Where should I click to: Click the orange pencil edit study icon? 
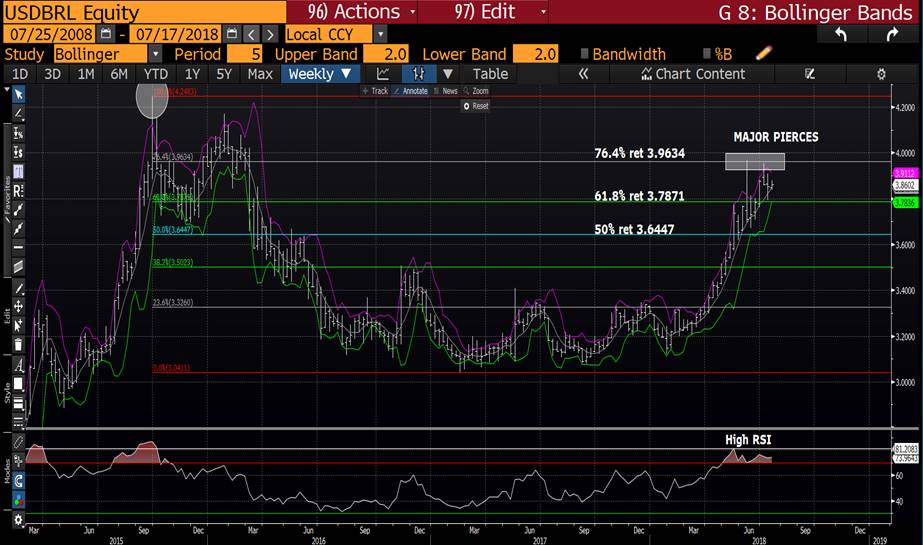pyautogui.click(x=764, y=53)
